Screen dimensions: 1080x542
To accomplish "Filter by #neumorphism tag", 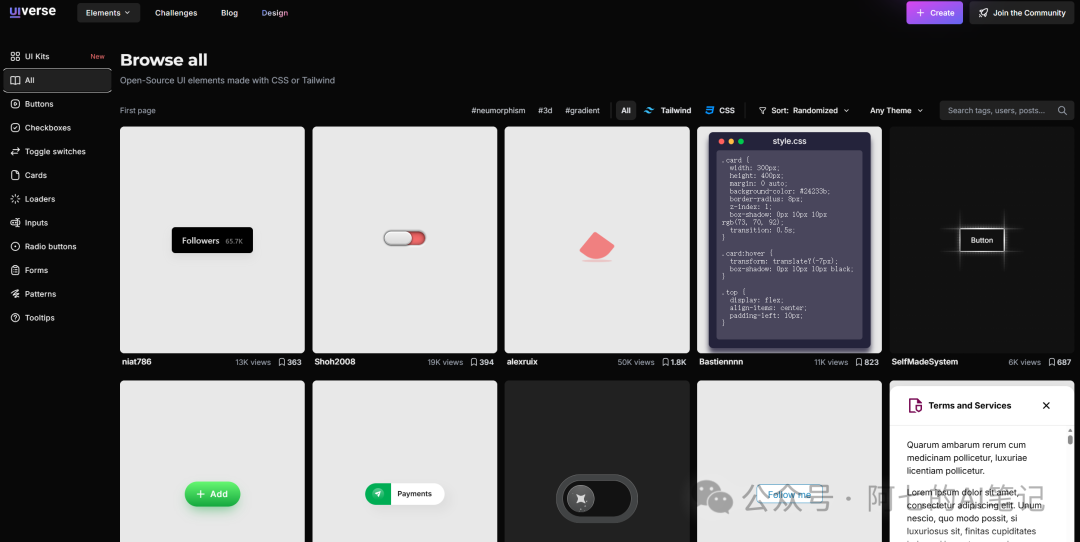I will (498, 110).
